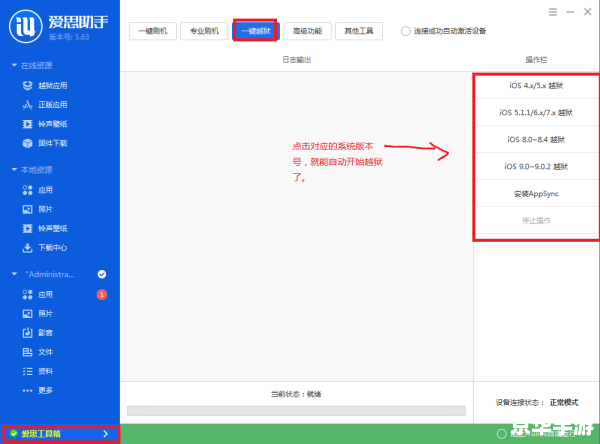Switch to 一键刷机 tab
600x444 pixels.
pyautogui.click(x=153, y=31)
